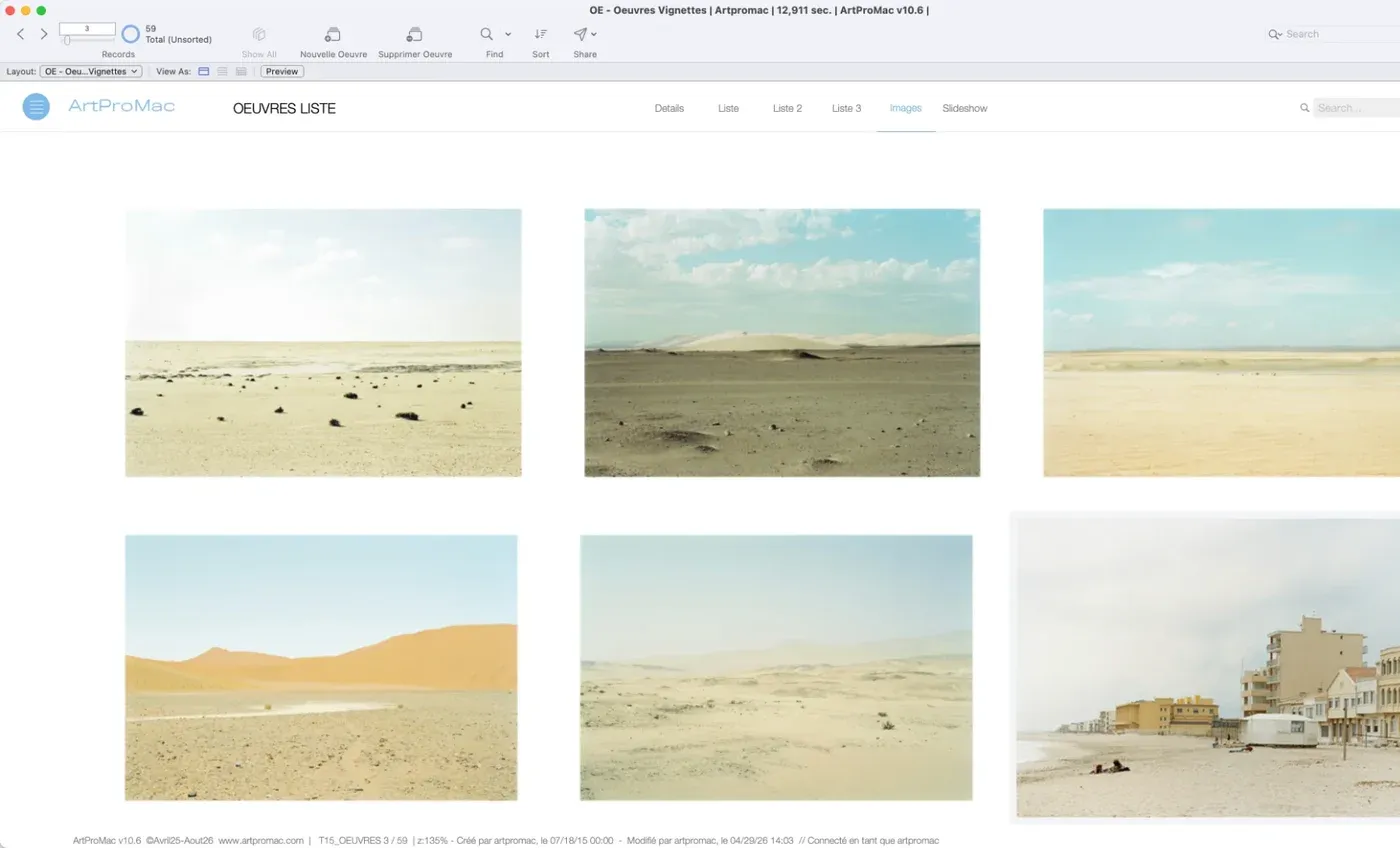Open the Liste 2 tab
The image size is (1400, 848).
click(x=787, y=108)
